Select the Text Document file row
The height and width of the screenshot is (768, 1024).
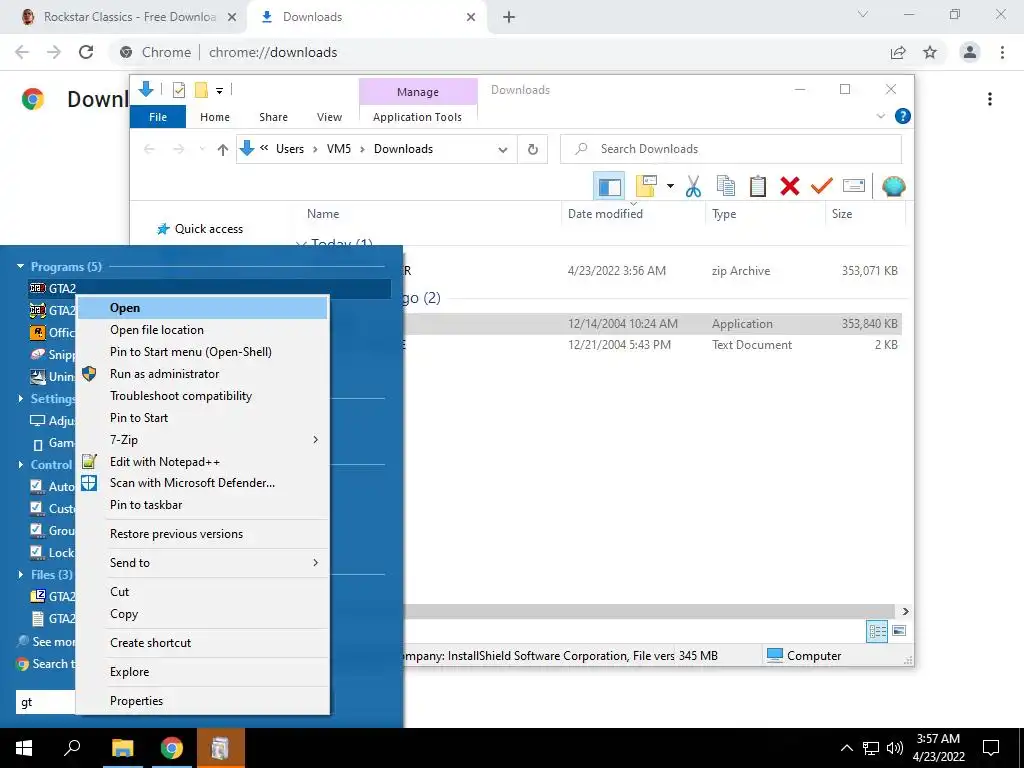(652, 345)
